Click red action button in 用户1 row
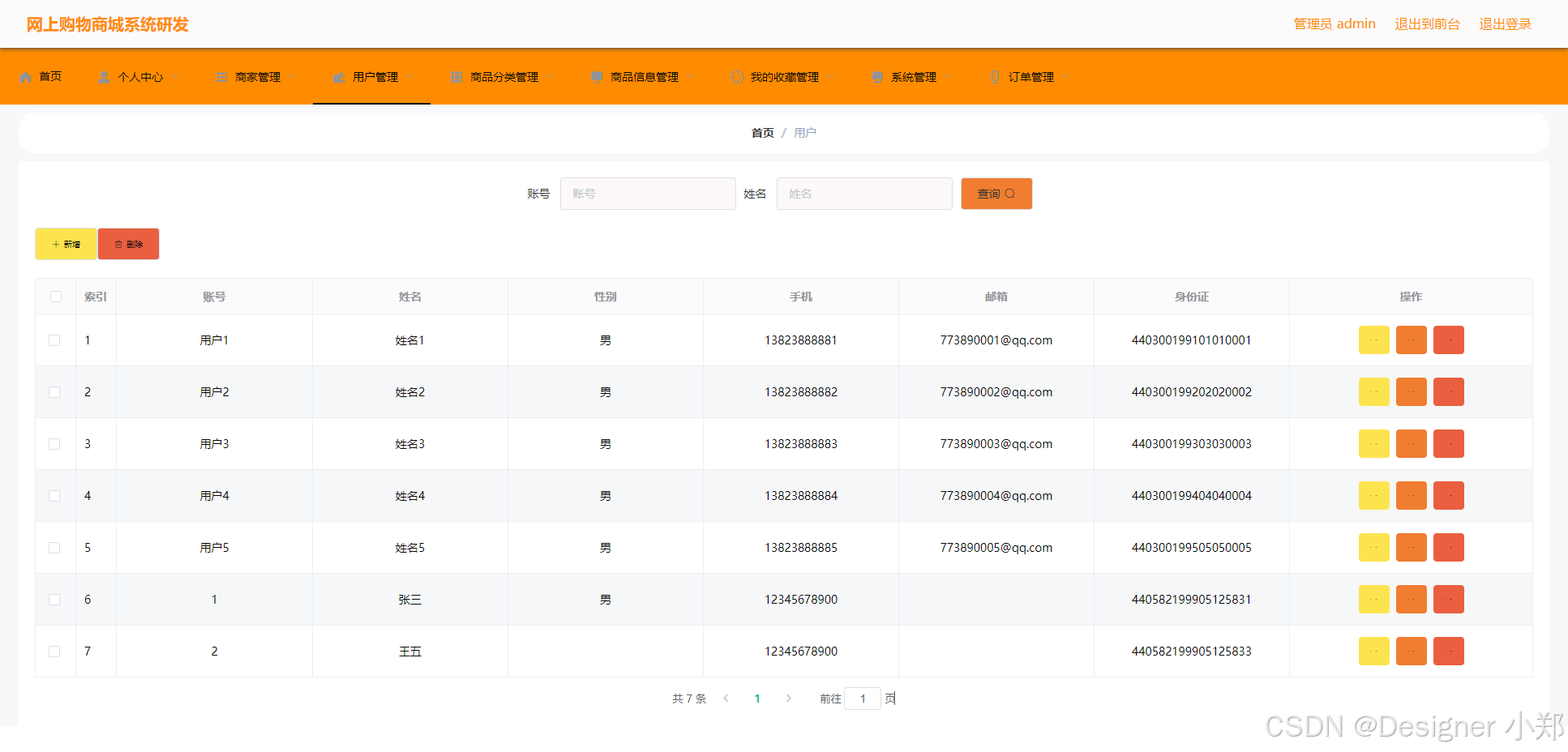 (1448, 340)
